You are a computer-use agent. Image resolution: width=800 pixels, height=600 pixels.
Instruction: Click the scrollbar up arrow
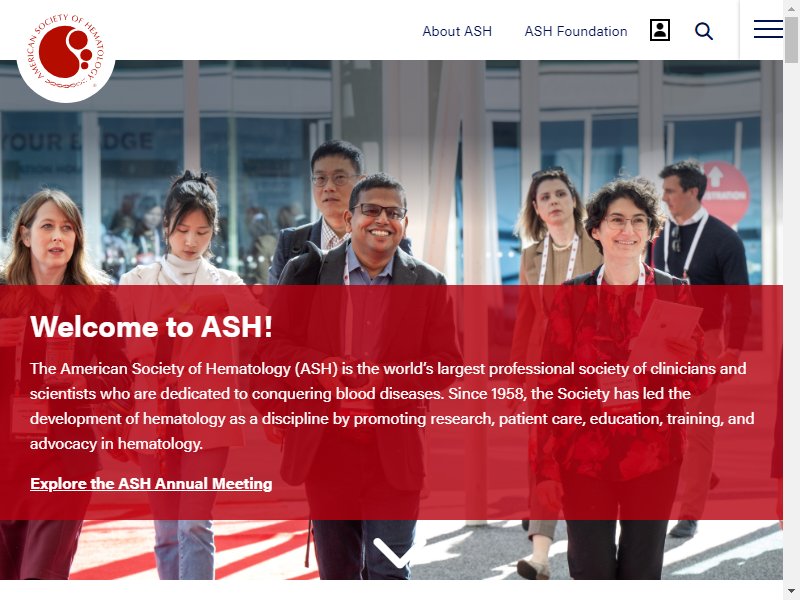click(791, 7)
